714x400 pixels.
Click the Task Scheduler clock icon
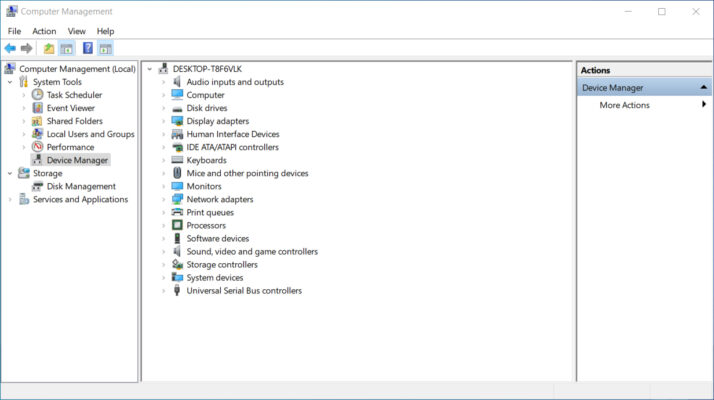point(37,95)
